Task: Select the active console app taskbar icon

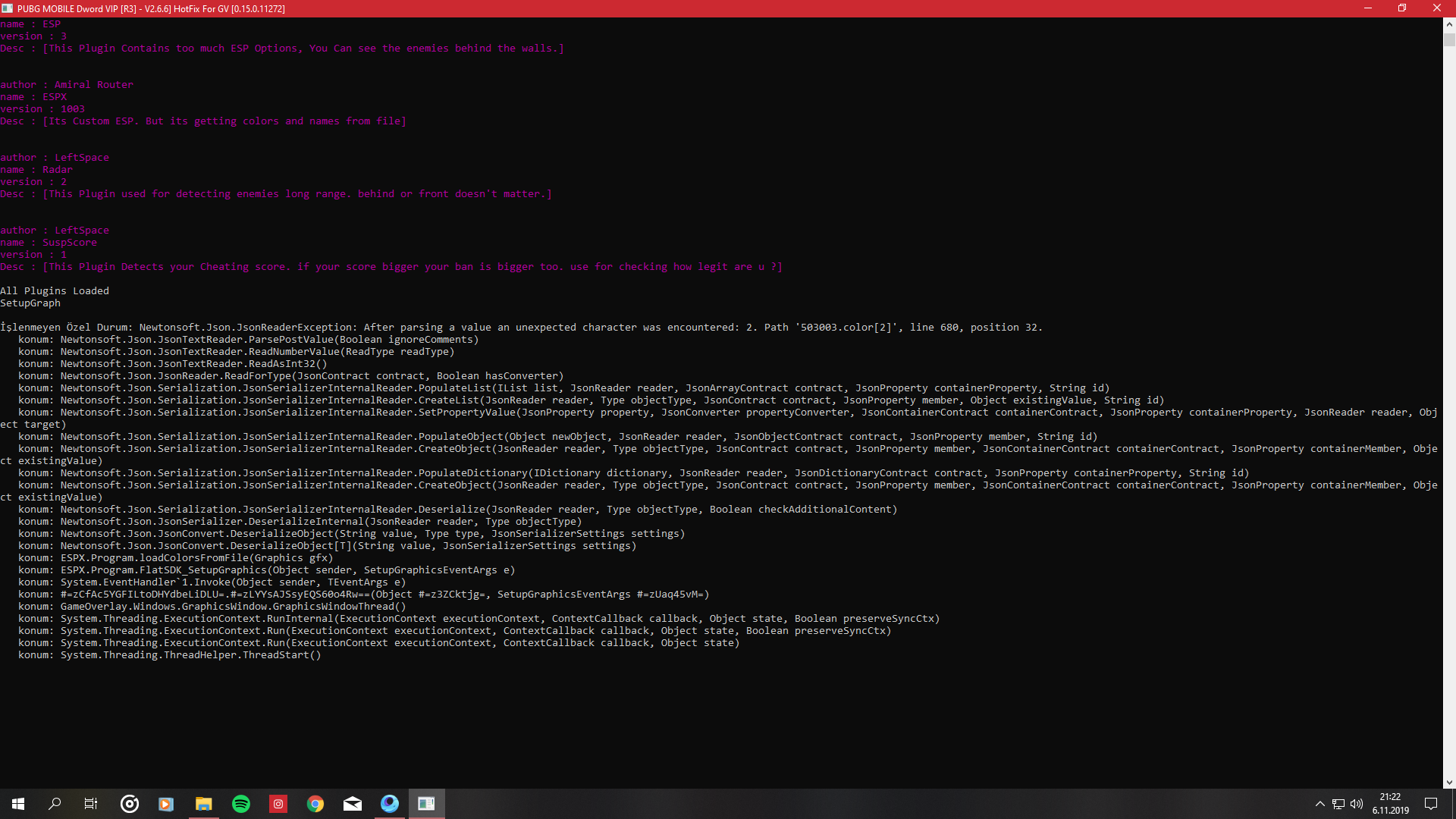Action: coord(426,804)
